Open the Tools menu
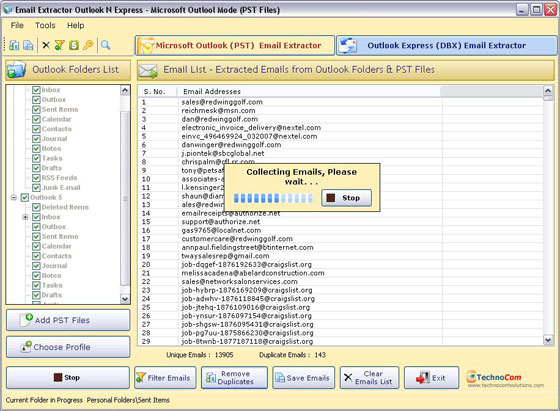Screen dimensions: 560x411 [45, 25]
